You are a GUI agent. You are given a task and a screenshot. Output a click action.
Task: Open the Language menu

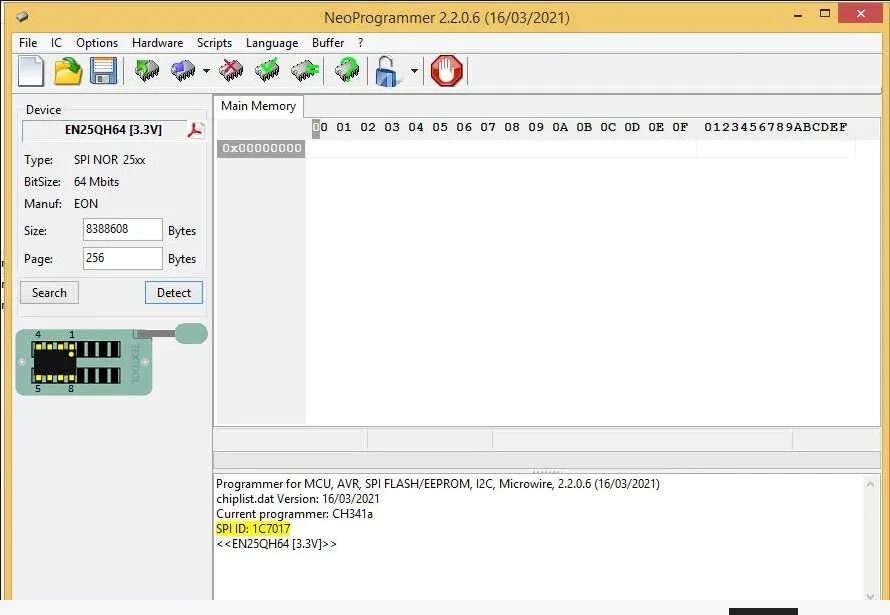272,43
